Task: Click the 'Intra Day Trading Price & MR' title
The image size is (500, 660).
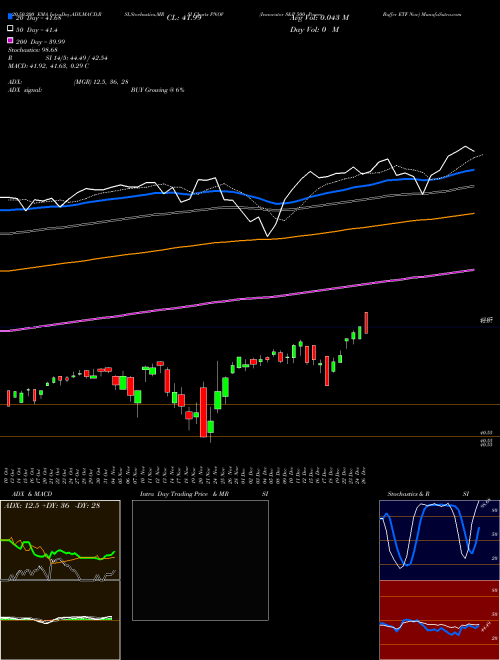Action: (184, 494)
